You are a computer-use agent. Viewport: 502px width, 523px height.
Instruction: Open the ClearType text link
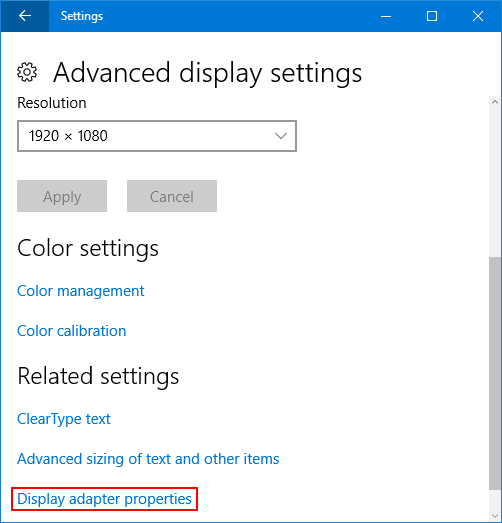[64, 419]
